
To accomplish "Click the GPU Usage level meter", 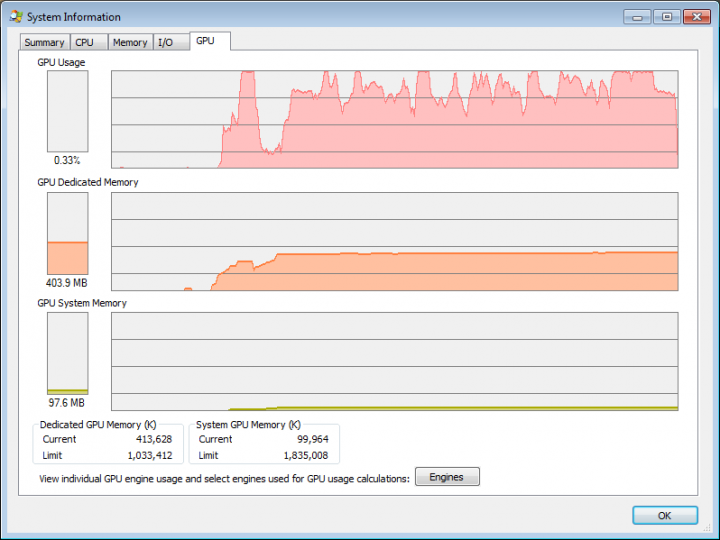I will click(x=68, y=111).
